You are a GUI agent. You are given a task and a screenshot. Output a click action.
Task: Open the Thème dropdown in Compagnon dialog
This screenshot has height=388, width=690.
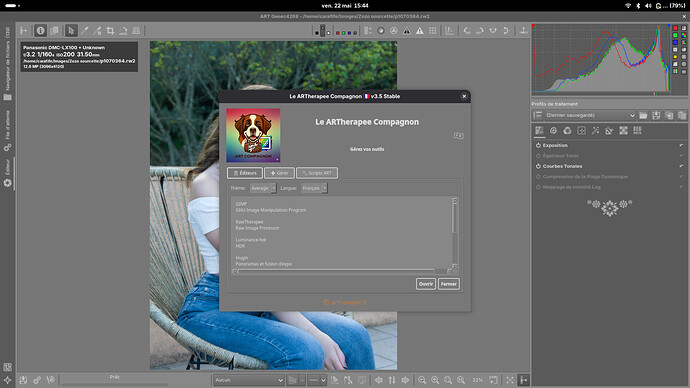pos(263,188)
